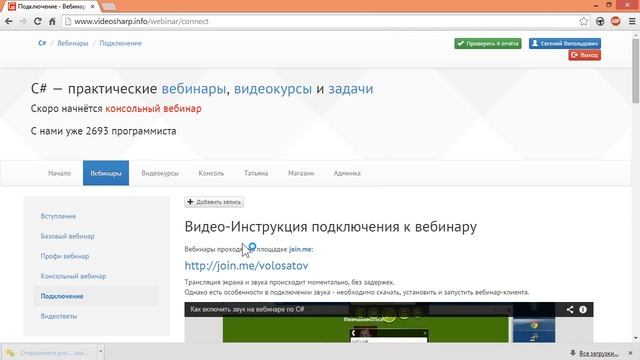Open Вступление in the sidebar
This screenshot has width=640, height=360.
click(x=58, y=216)
